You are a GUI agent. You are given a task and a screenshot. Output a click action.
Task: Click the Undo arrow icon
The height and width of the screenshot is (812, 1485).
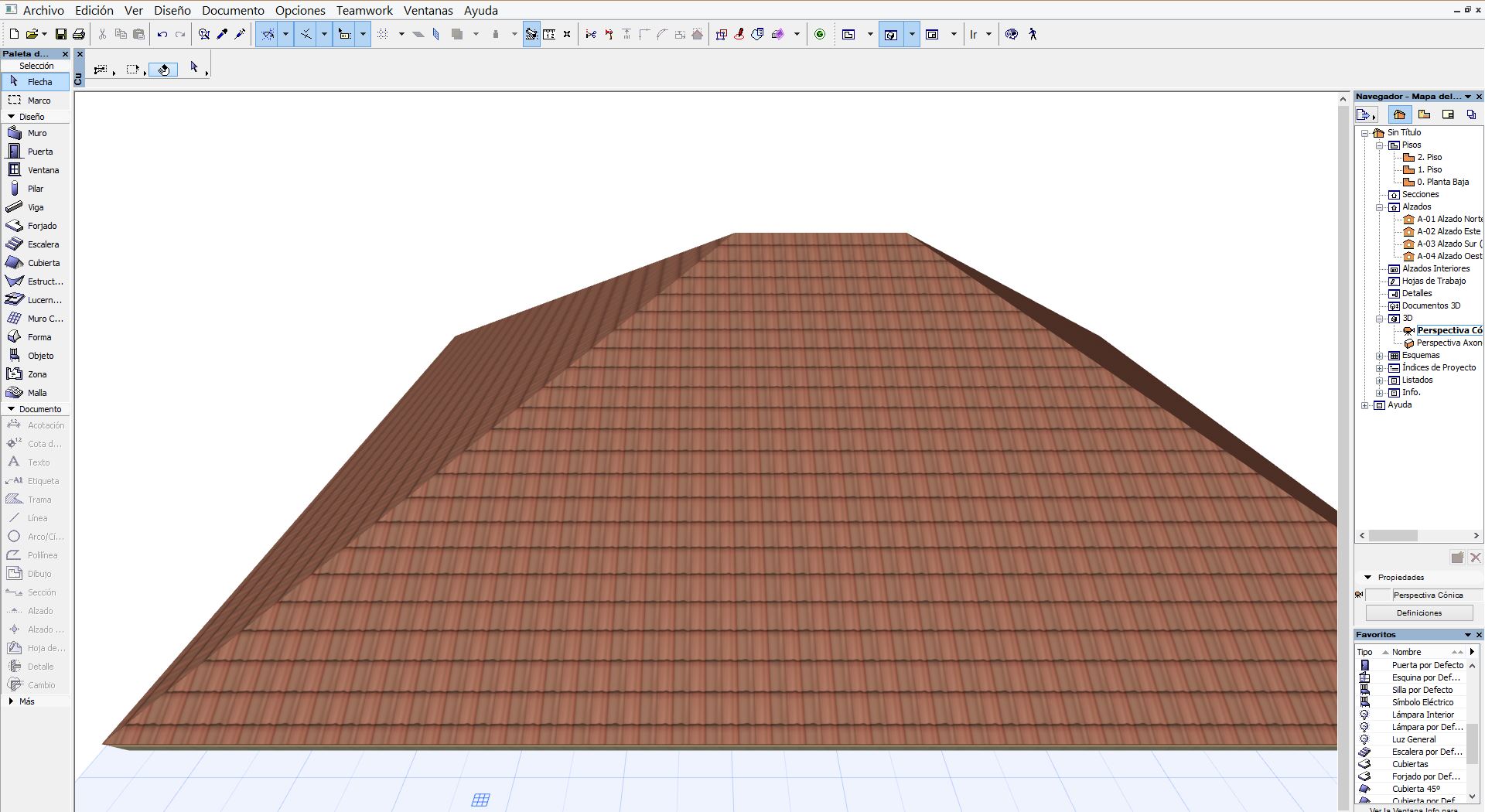point(162,34)
